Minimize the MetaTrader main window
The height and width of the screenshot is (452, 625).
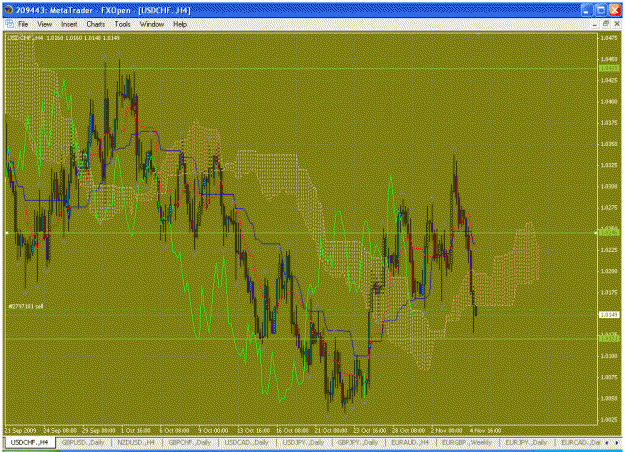[586, 10]
